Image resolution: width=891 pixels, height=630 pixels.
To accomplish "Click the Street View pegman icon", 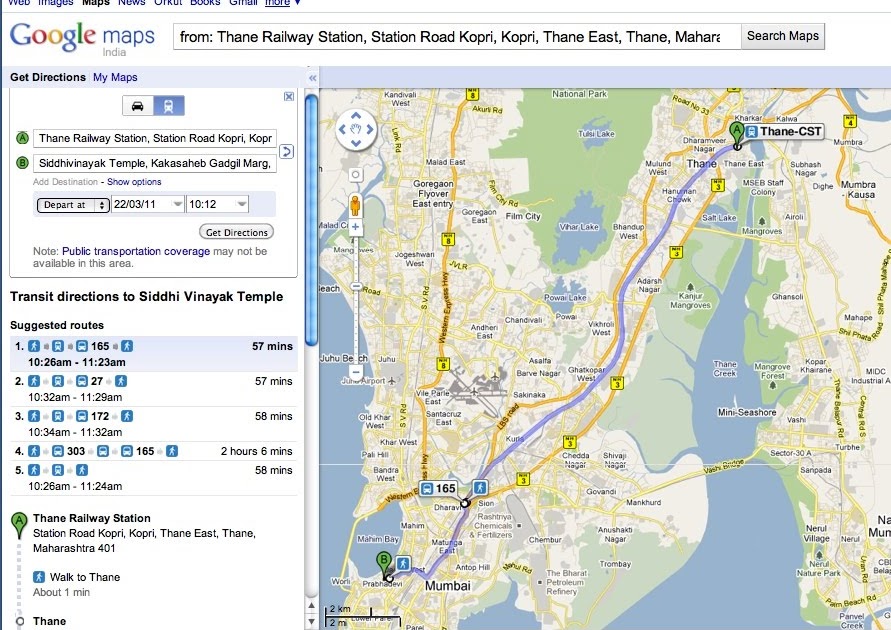I will (355, 205).
